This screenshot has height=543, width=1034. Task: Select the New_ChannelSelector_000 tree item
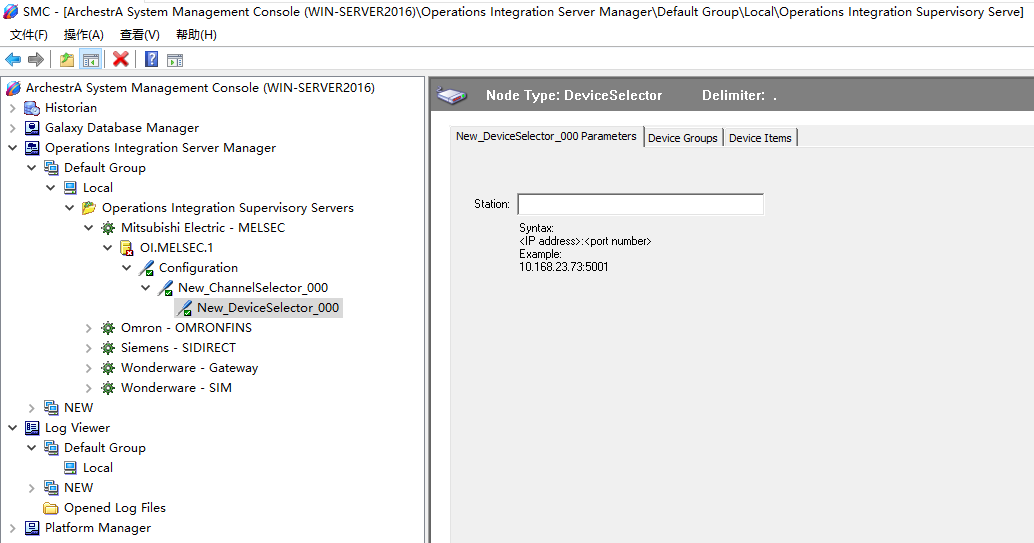point(252,288)
